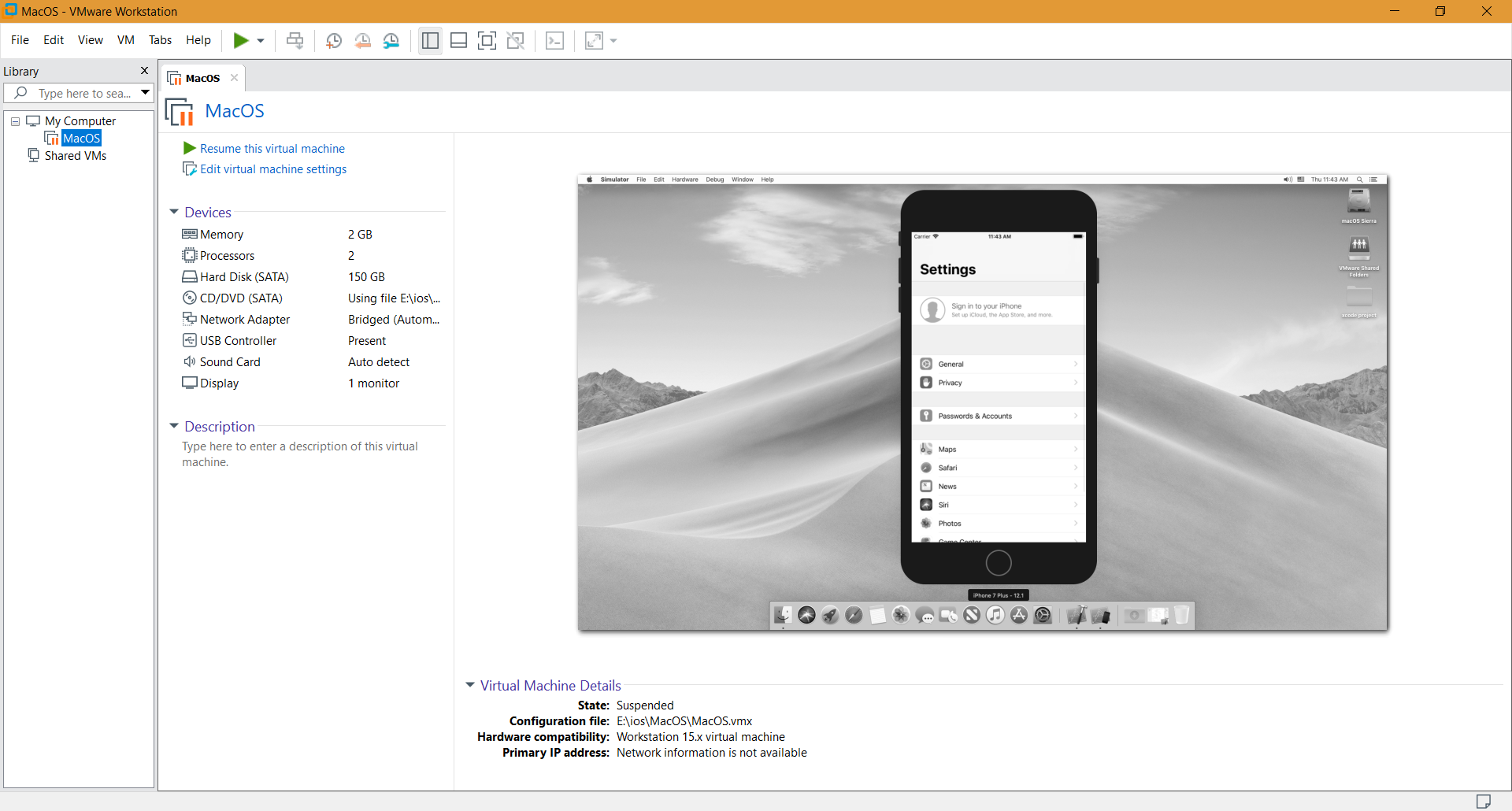
Task: Select Shared VMs in library
Action: (x=75, y=156)
